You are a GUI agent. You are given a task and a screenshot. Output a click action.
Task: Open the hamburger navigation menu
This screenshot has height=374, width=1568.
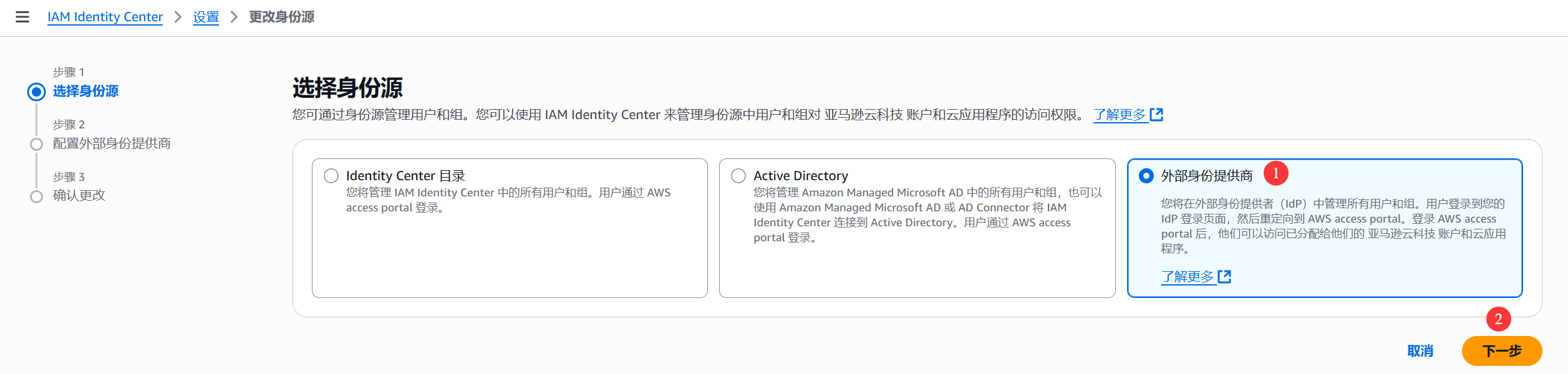tap(22, 17)
